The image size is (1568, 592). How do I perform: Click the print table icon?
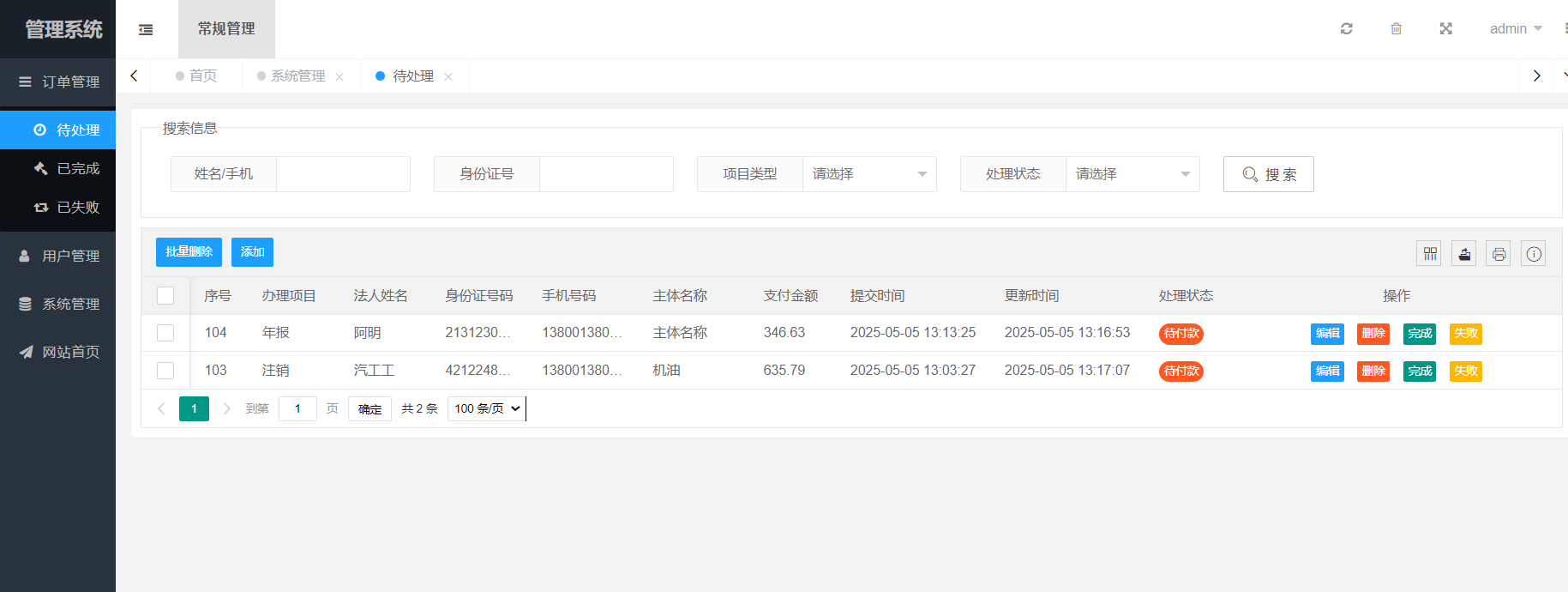[1498, 254]
